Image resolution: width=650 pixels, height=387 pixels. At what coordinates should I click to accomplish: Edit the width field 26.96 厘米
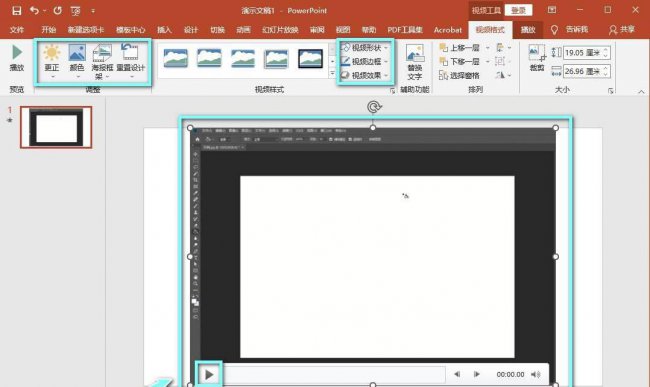pos(582,71)
